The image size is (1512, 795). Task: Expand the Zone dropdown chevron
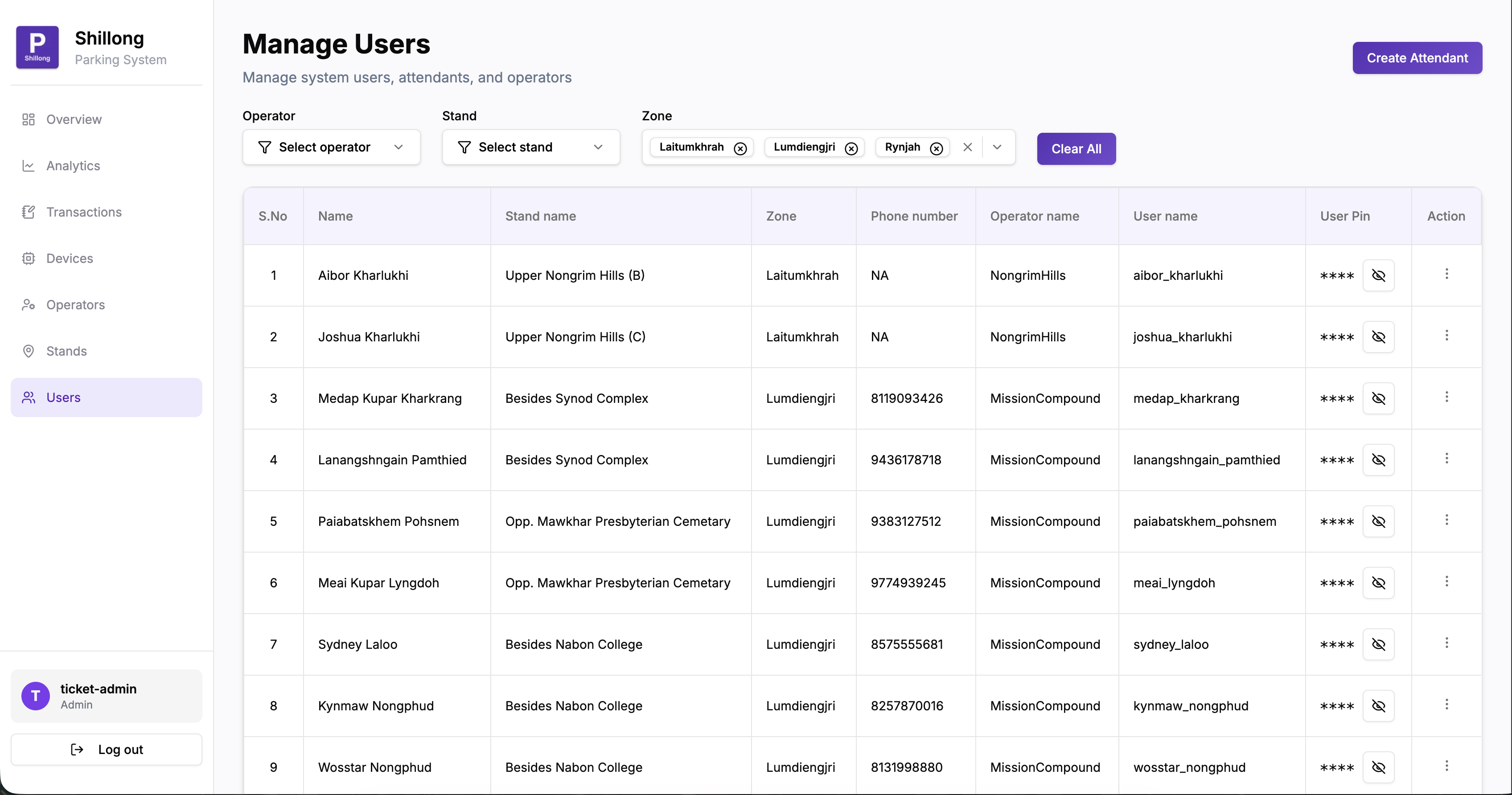[x=997, y=147]
